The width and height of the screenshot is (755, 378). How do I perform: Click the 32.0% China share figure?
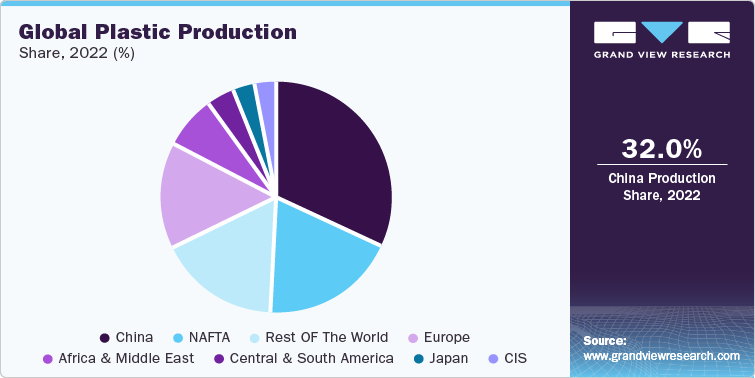click(x=662, y=149)
